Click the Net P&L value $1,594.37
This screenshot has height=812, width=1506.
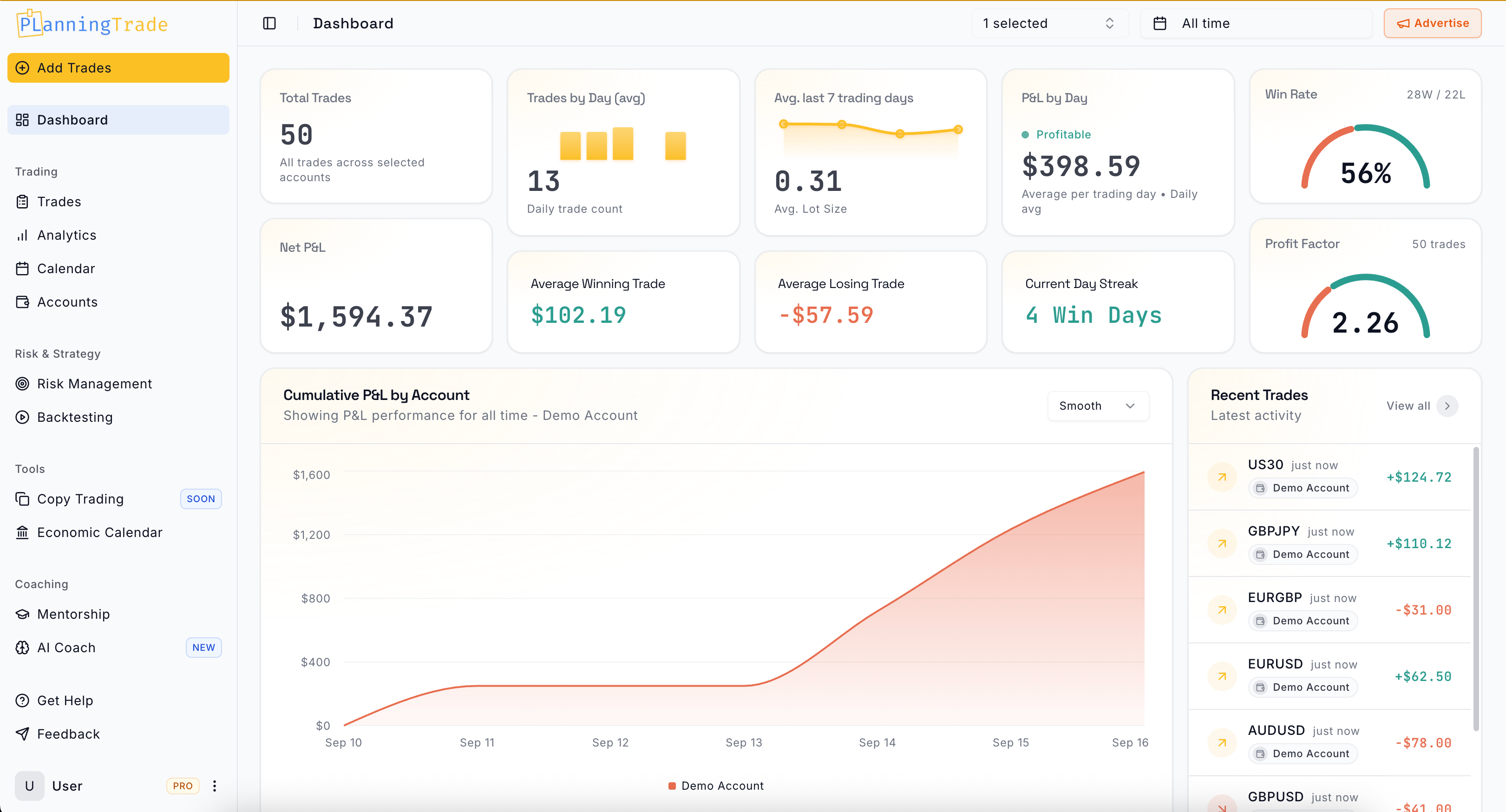tap(356, 316)
